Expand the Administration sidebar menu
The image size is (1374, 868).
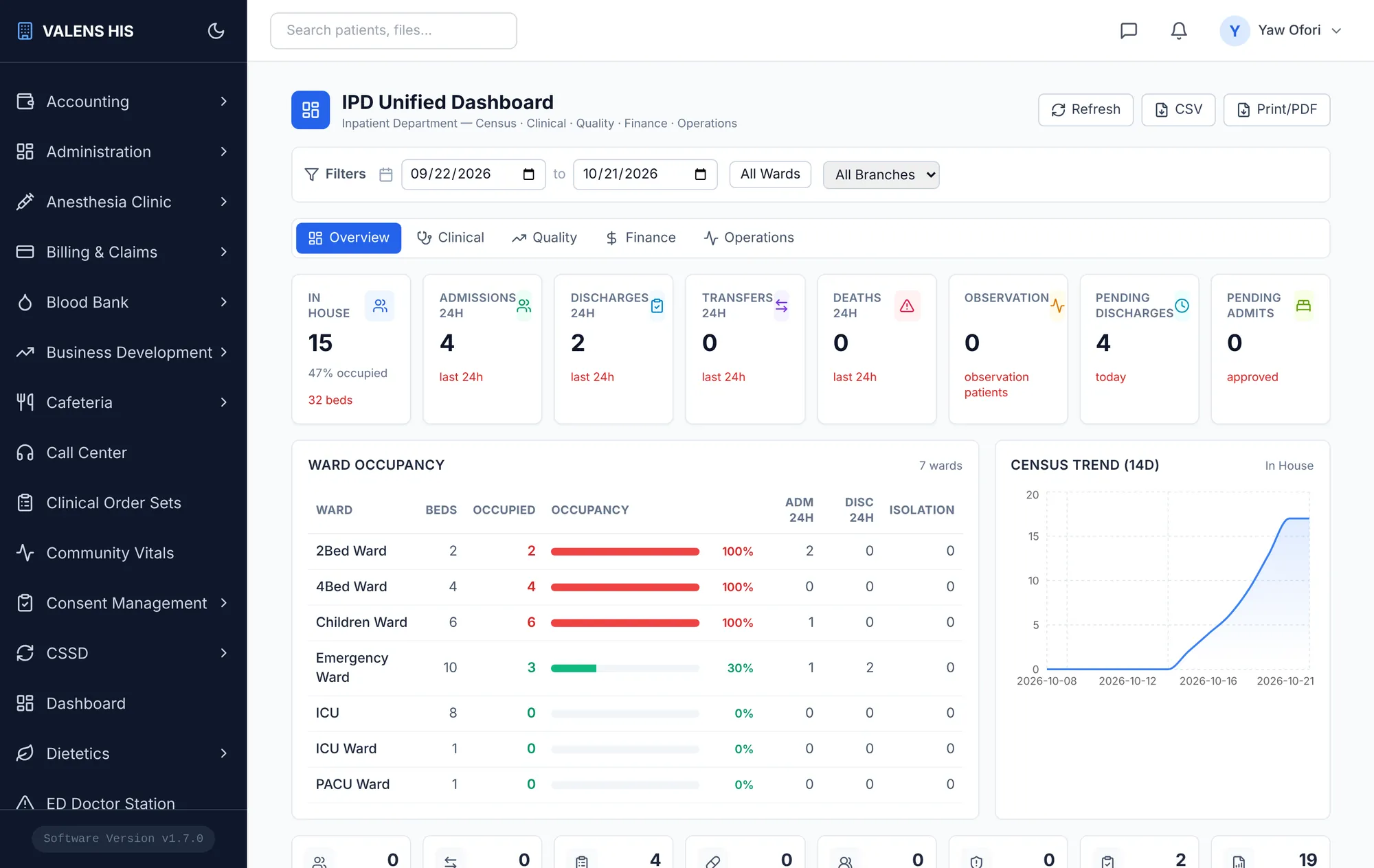pyautogui.click(x=124, y=152)
